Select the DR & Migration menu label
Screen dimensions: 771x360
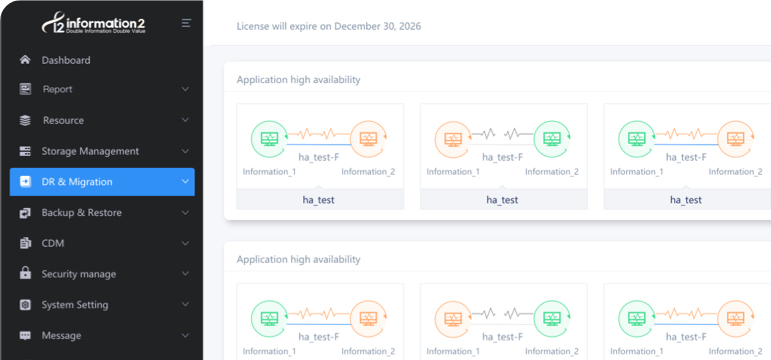coord(77,181)
